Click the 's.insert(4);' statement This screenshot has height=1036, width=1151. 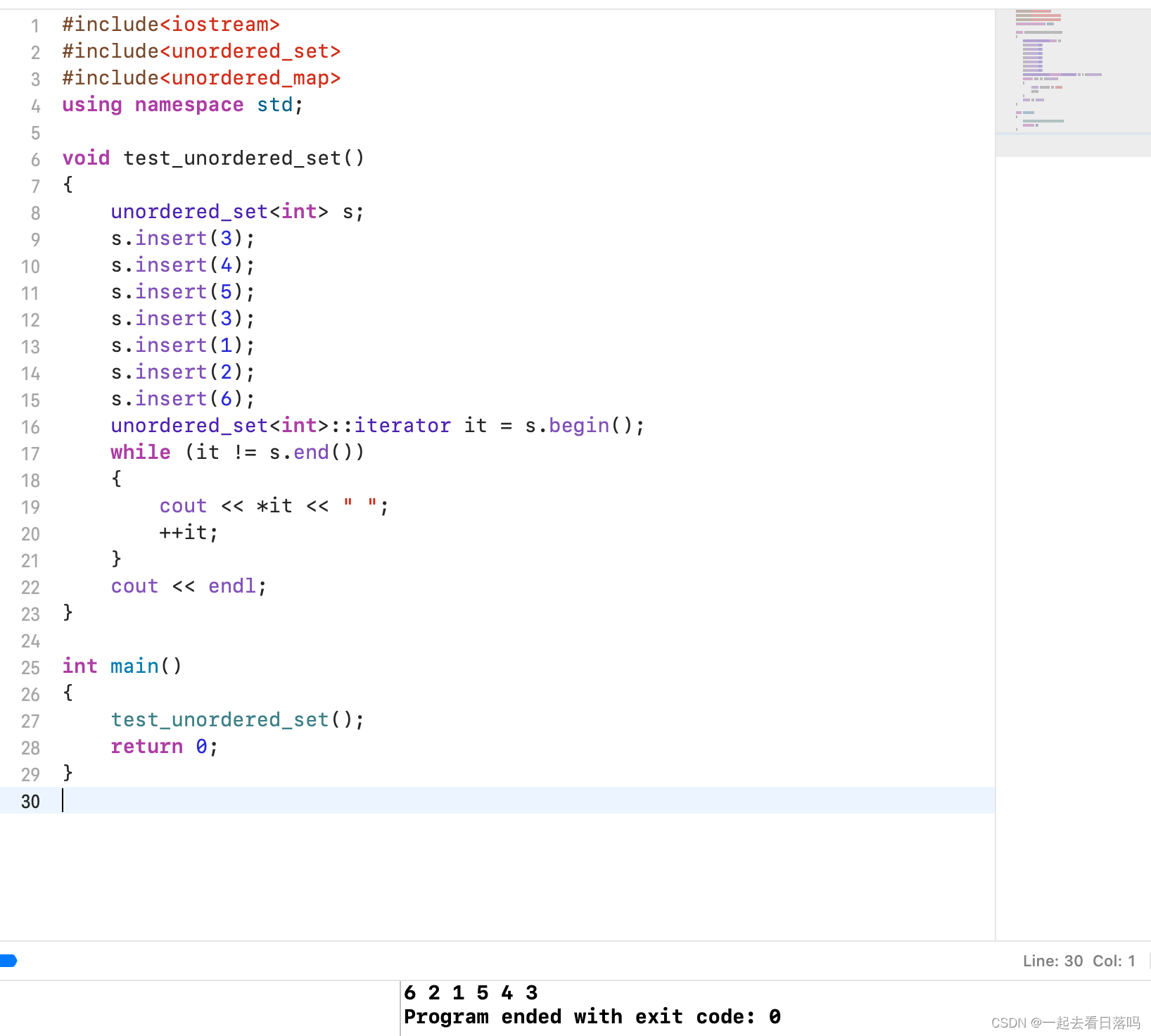(x=183, y=265)
